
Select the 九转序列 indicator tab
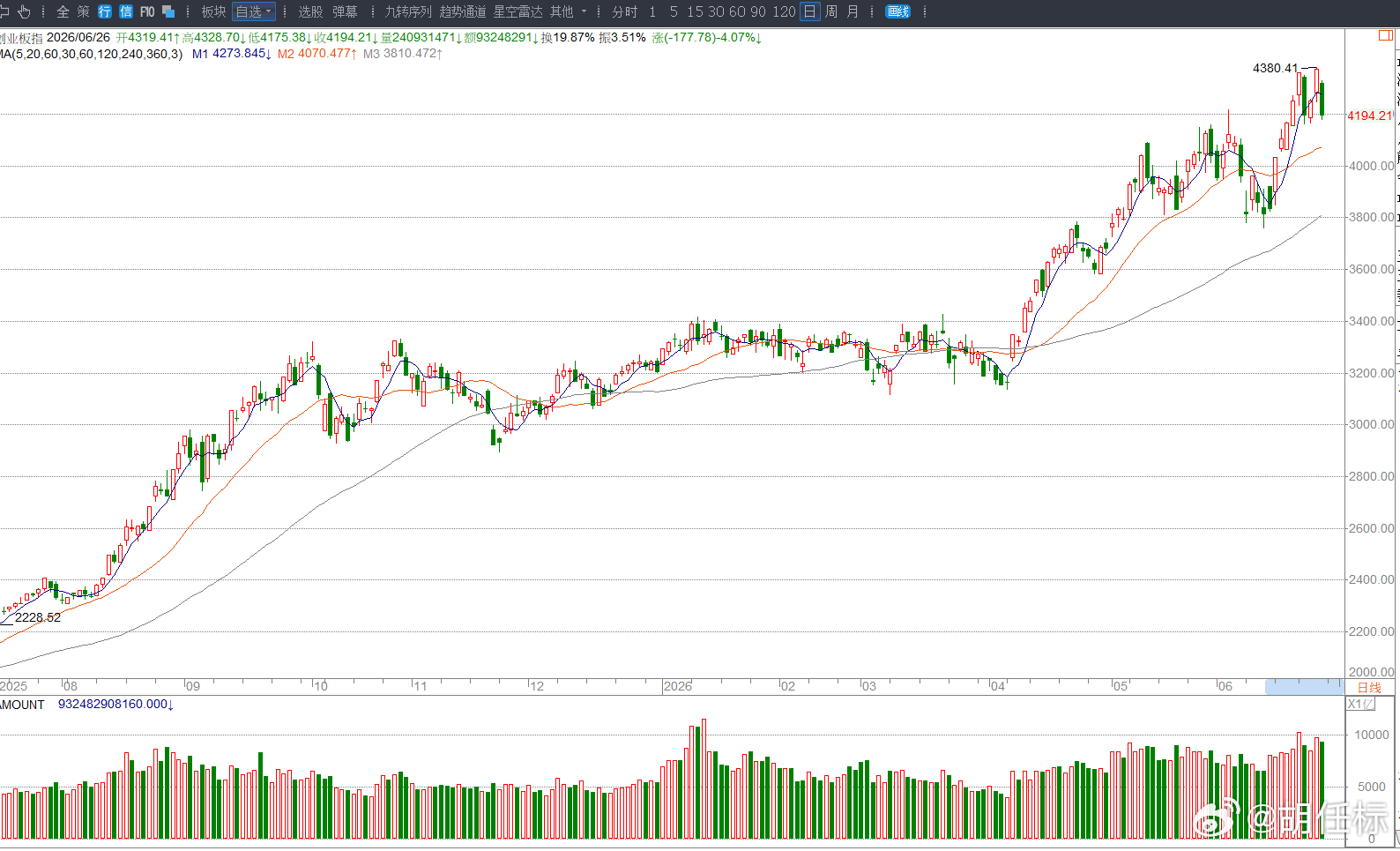(x=408, y=11)
